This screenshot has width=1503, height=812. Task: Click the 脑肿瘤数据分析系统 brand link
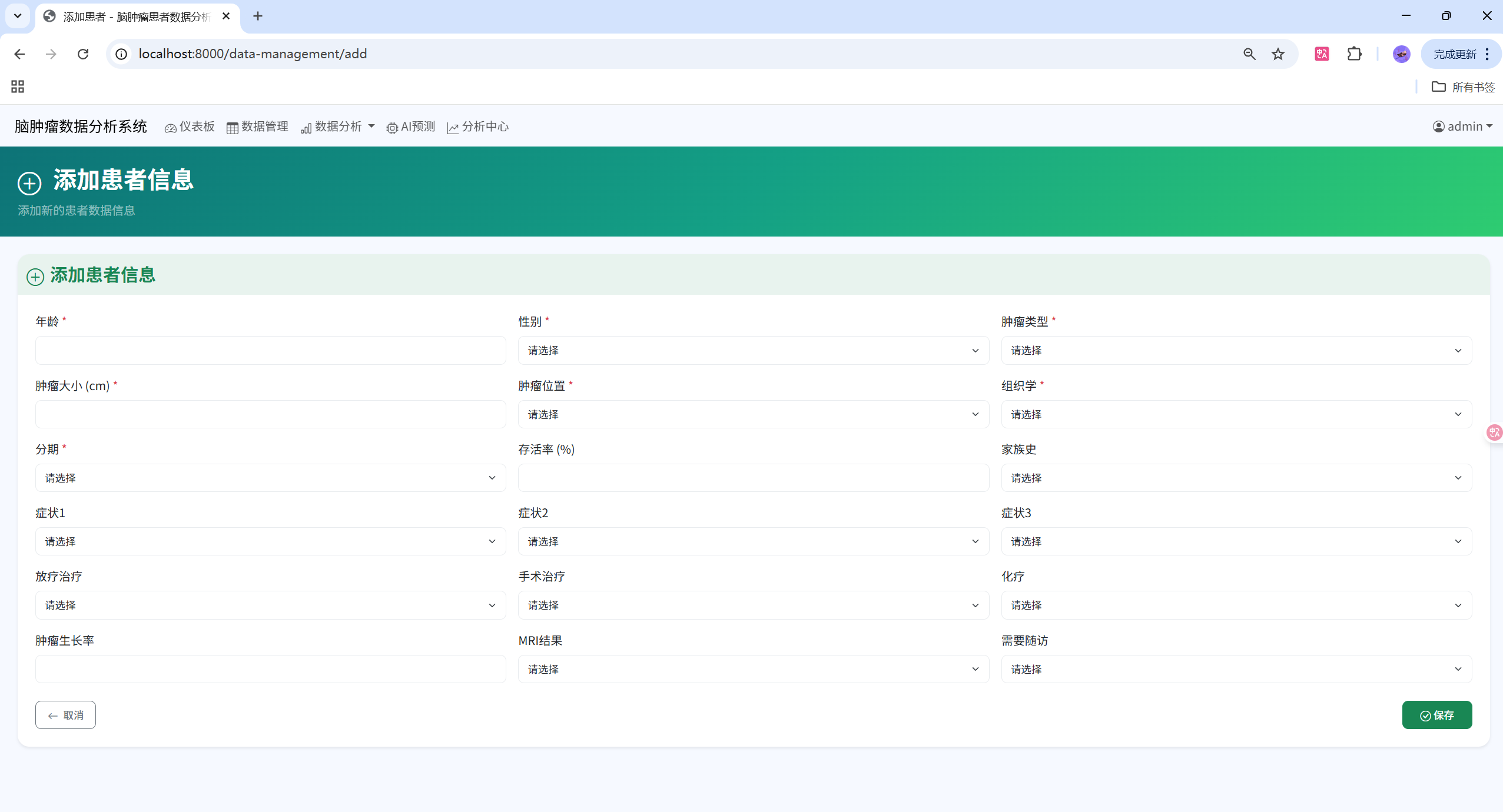pos(81,127)
